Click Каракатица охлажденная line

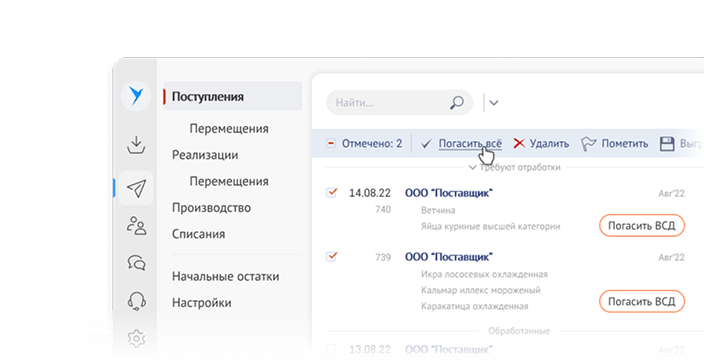pos(474,307)
